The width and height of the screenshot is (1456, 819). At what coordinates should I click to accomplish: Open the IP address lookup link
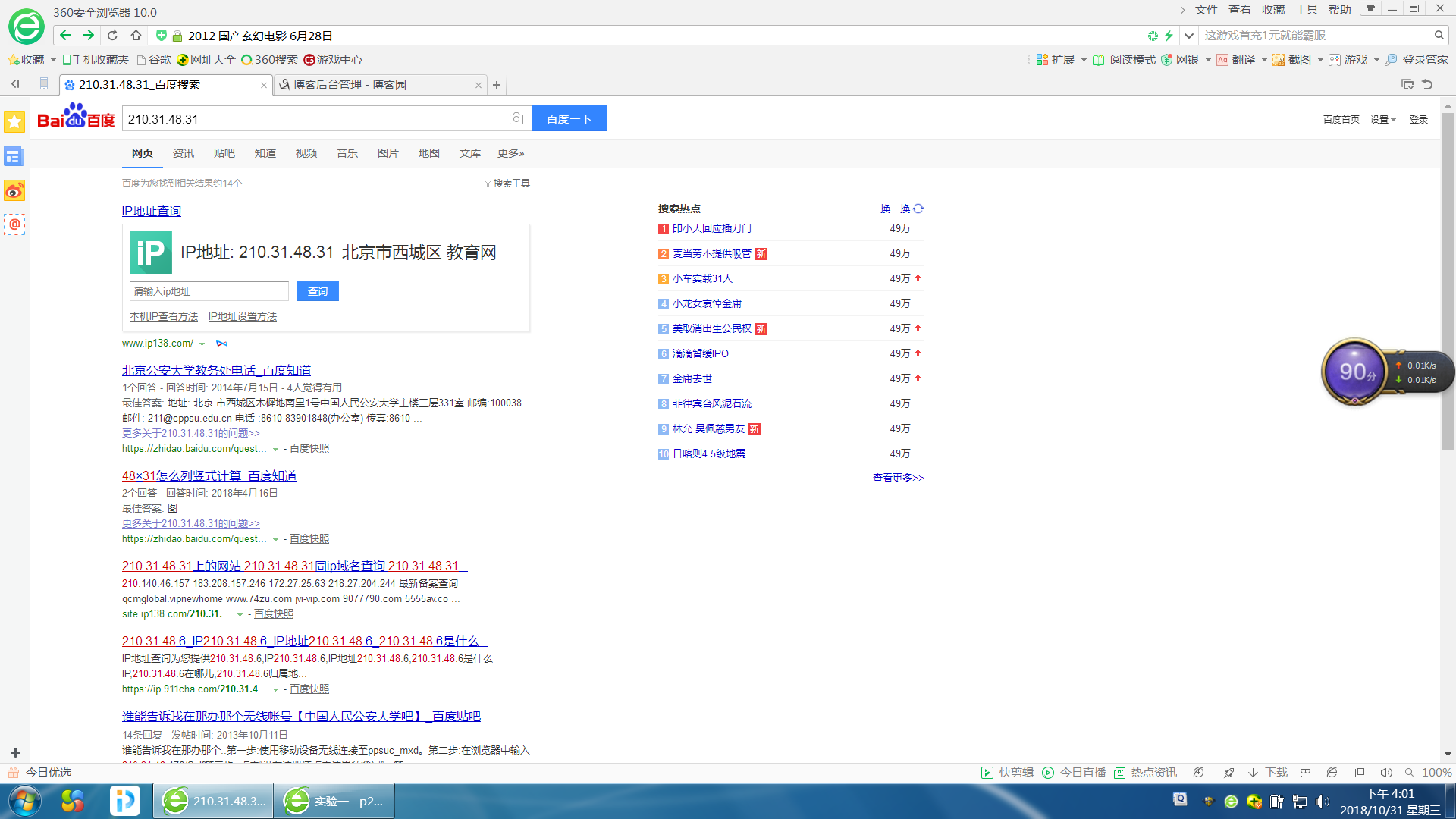pyautogui.click(x=152, y=211)
